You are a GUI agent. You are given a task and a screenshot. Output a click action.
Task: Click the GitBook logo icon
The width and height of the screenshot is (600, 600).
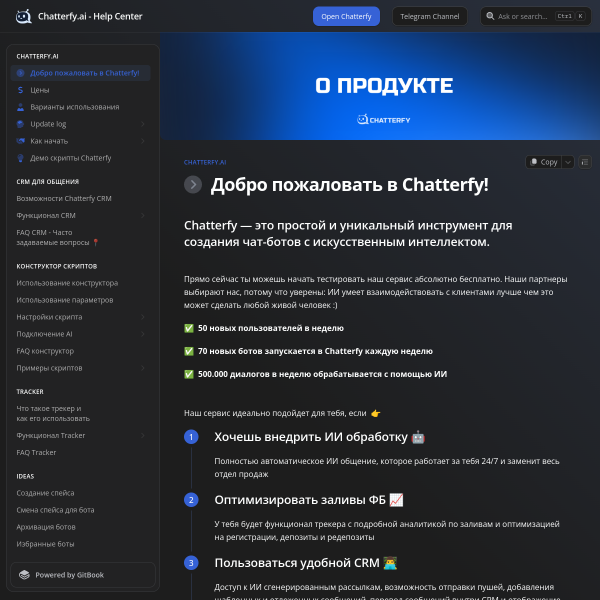(x=24, y=575)
